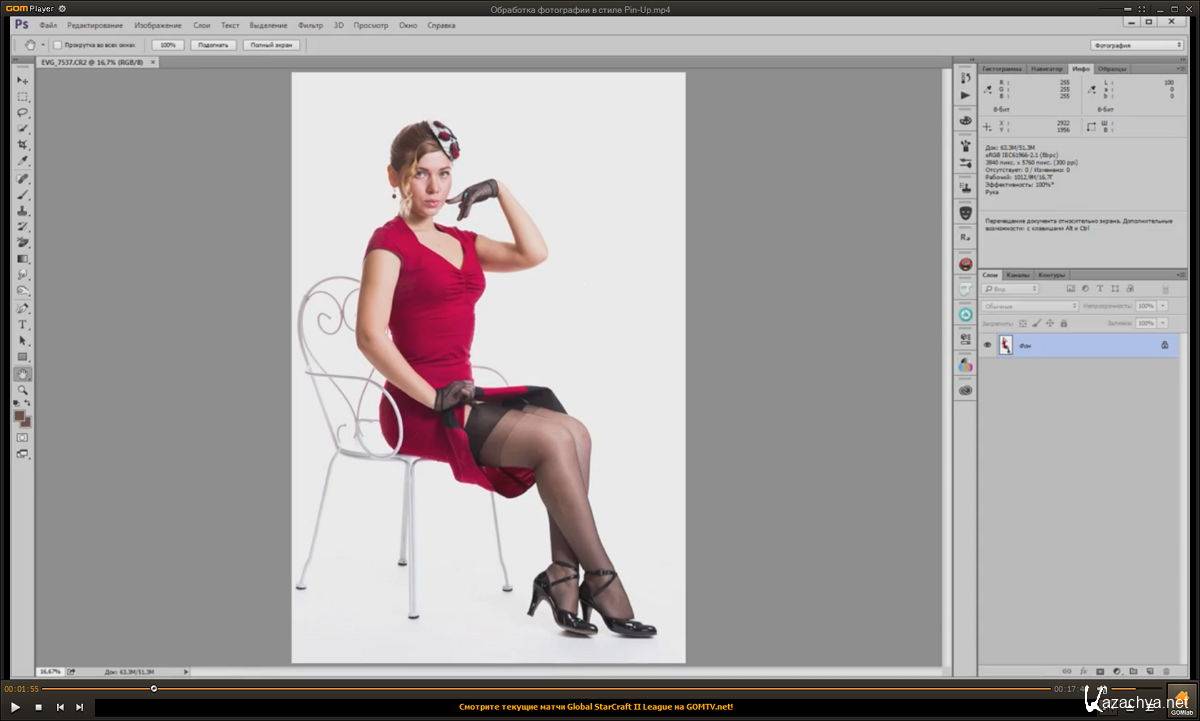Select the Lasso tool
Screen dimensions: 1200x721
(22, 113)
